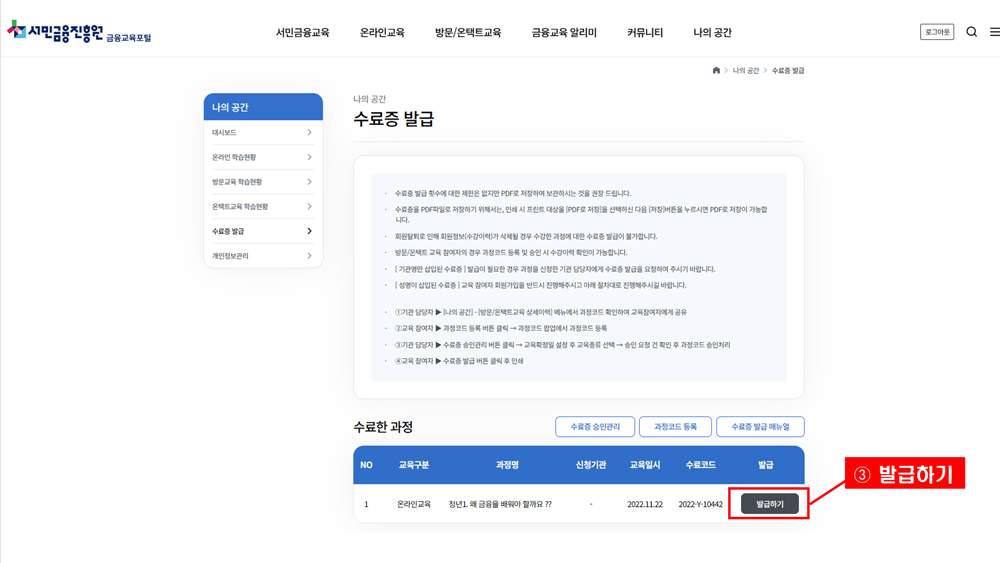
Task: Open the hamburger menu icon
Action: 994,32
